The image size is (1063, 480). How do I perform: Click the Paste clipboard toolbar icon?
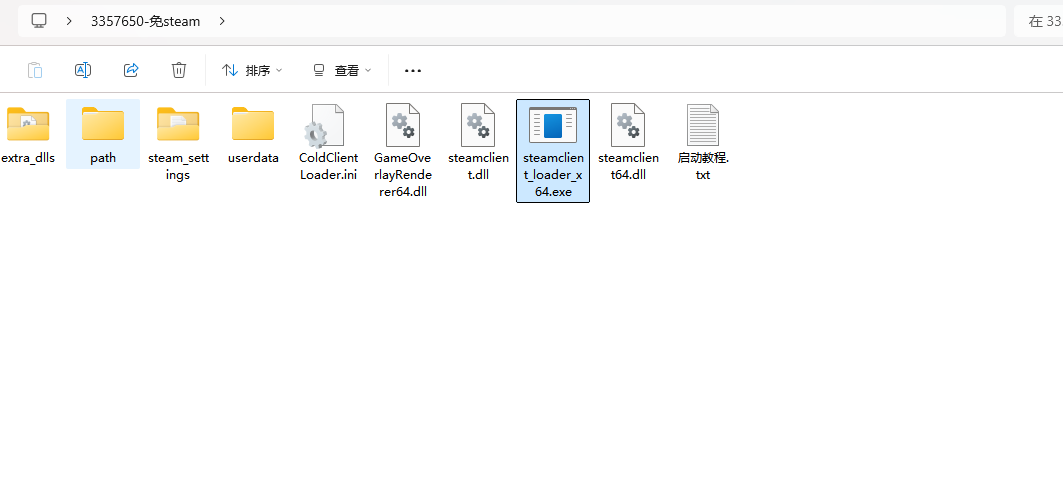pyautogui.click(x=35, y=70)
